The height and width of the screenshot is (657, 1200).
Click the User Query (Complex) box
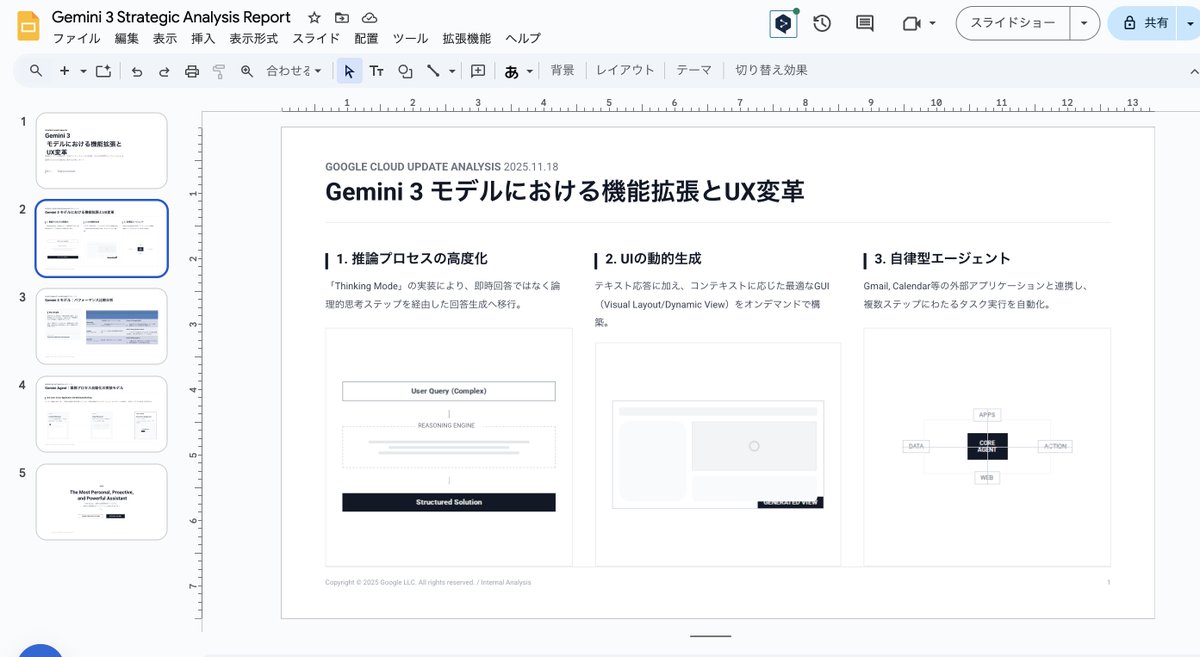pyautogui.click(x=448, y=391)
